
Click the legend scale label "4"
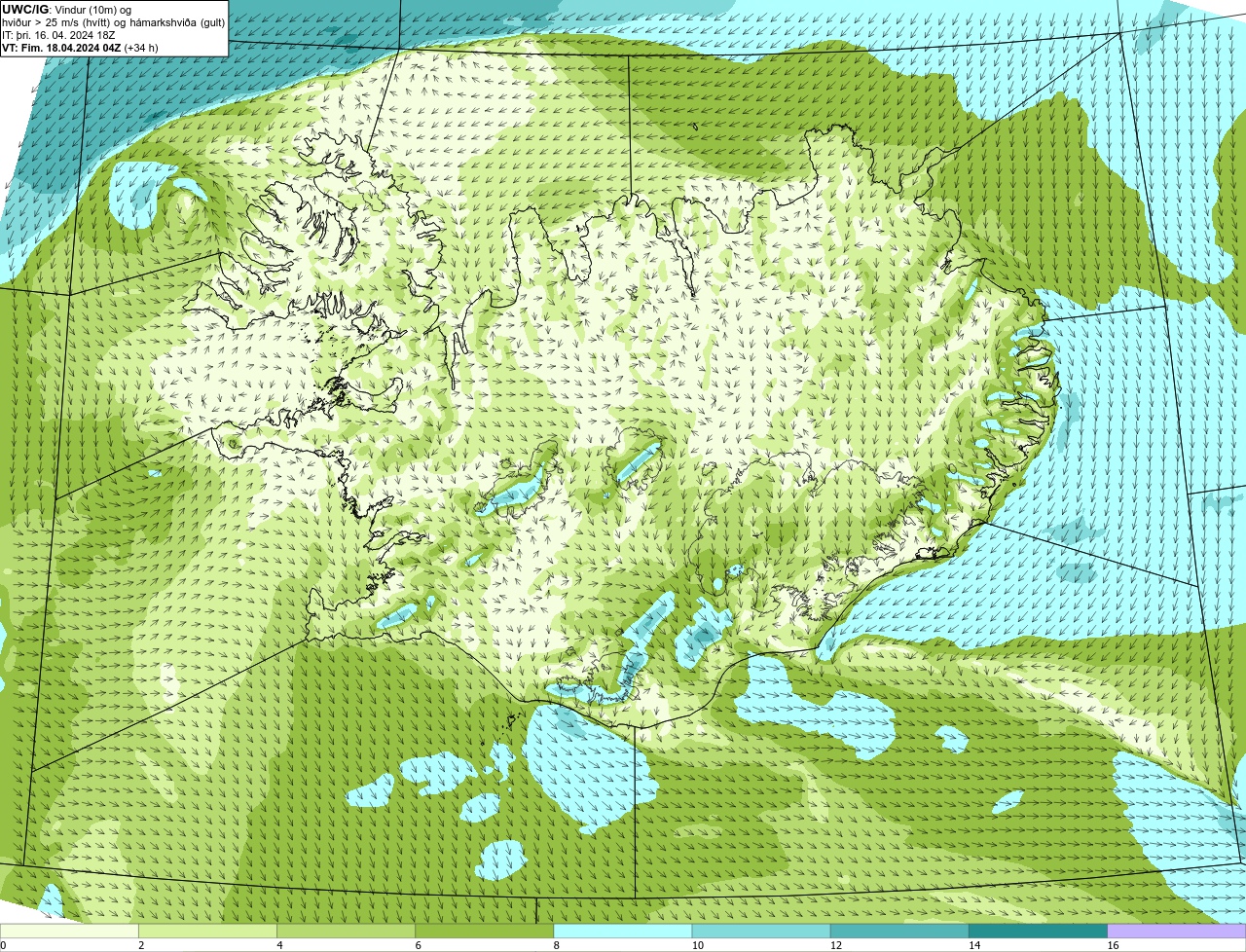click(279, 945)
